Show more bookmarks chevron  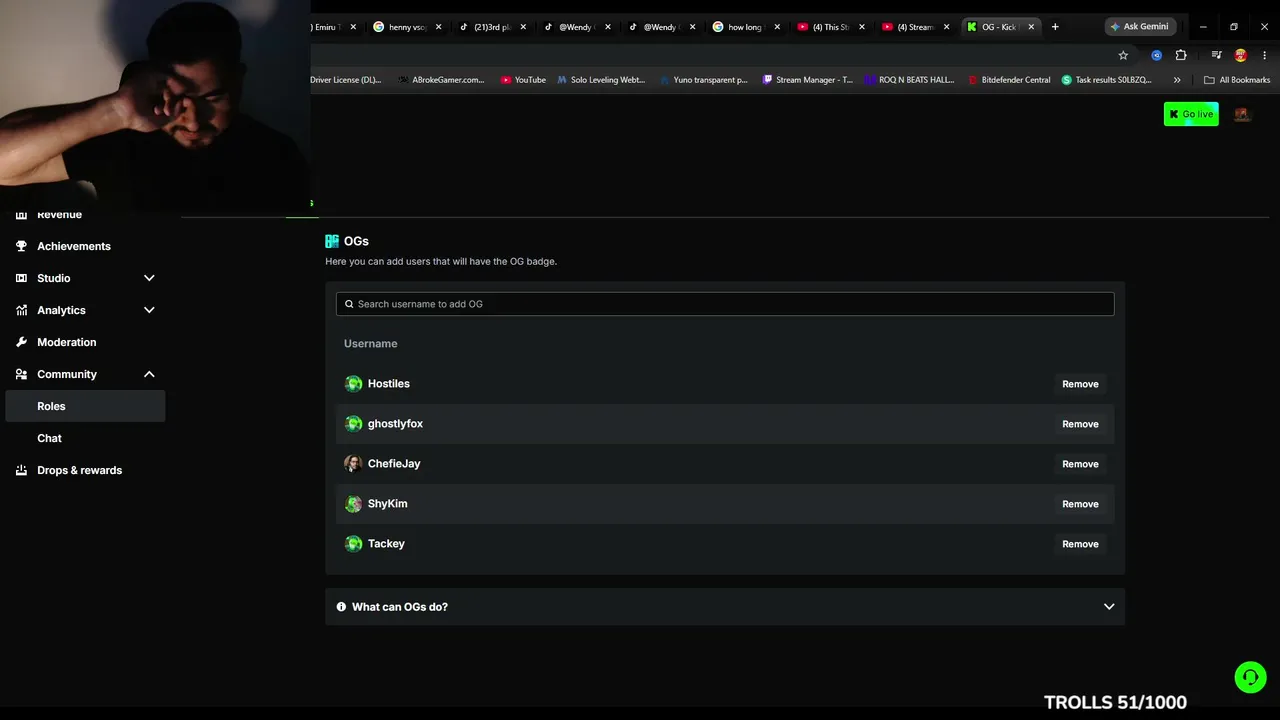coord(1177,80)
